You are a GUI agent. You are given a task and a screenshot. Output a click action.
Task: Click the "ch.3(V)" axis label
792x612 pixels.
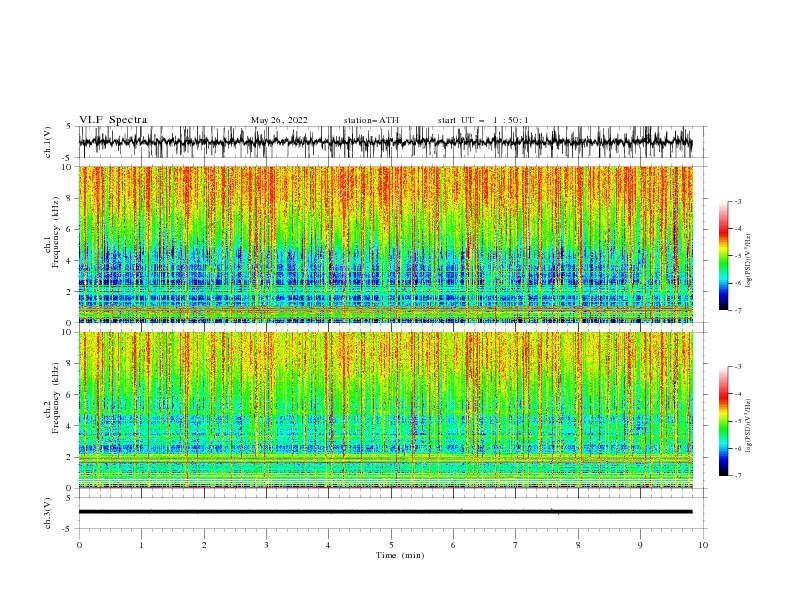click(x=48, y=513)
